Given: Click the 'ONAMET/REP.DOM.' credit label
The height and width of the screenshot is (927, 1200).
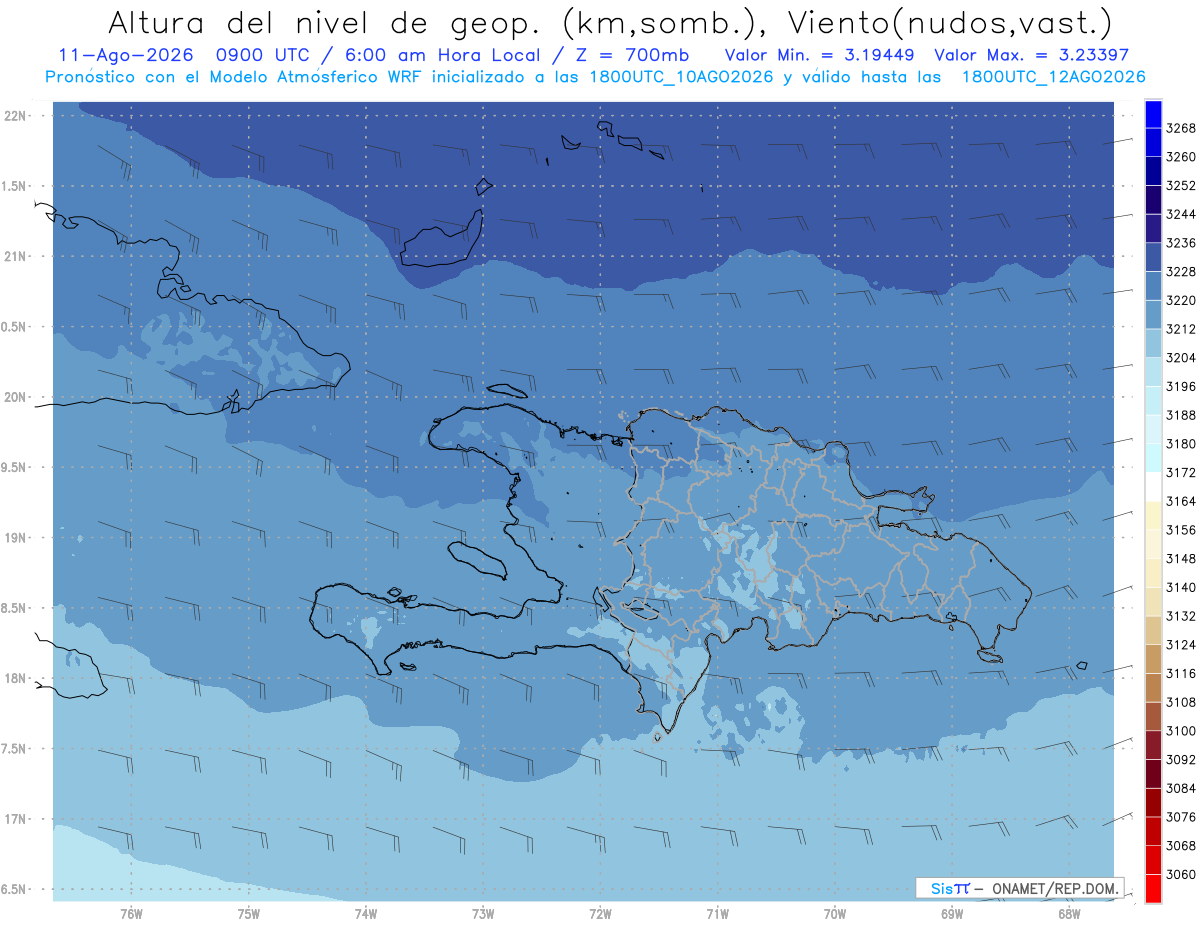Looking at the screenshot, I should coord(1055,888).
